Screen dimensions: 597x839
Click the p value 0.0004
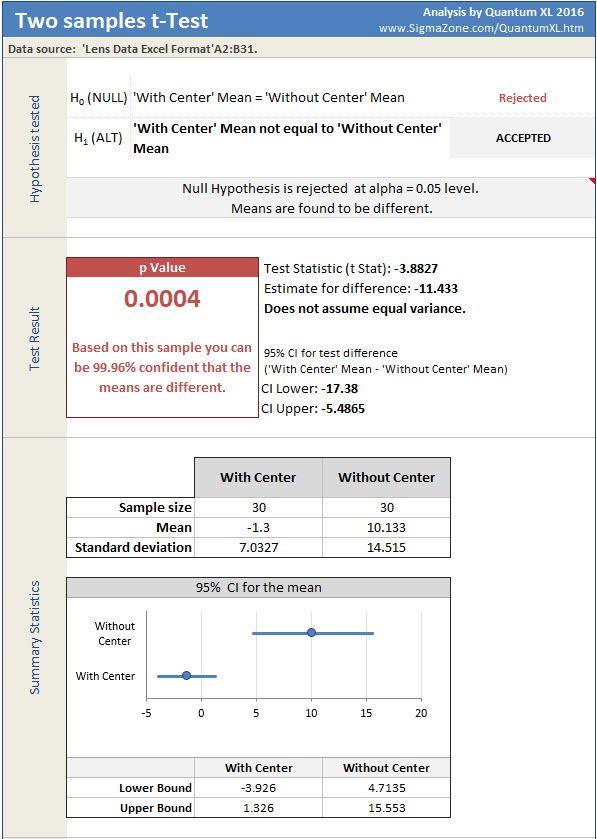pos(162,299)
